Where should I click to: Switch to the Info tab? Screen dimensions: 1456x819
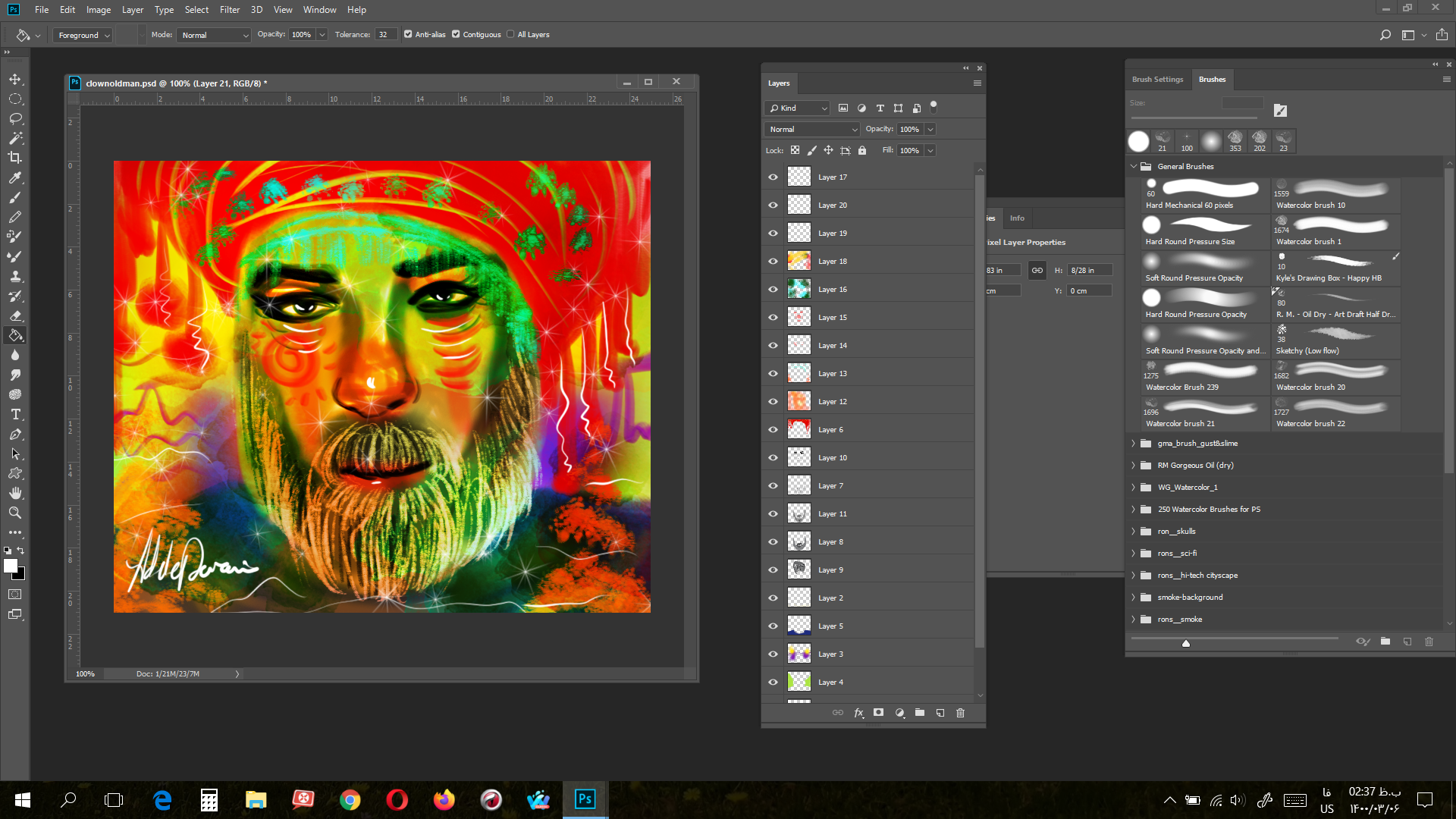(1017, 218)
